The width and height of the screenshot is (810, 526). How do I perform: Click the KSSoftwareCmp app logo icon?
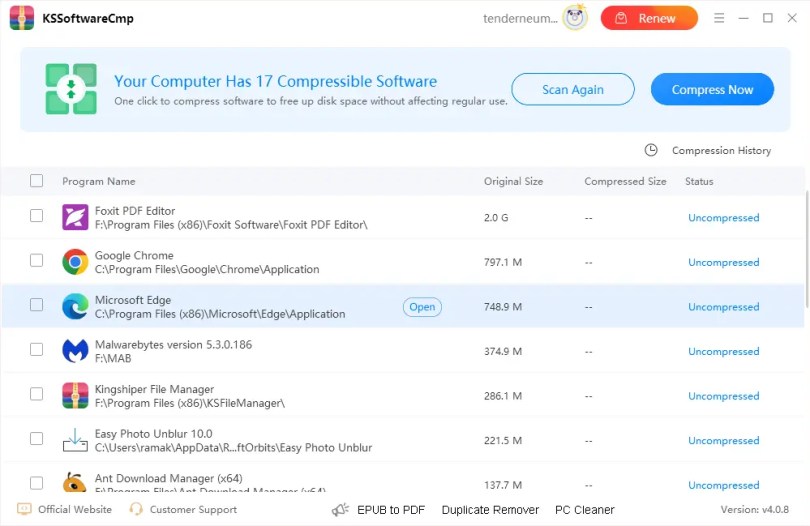tap(22, 18)
